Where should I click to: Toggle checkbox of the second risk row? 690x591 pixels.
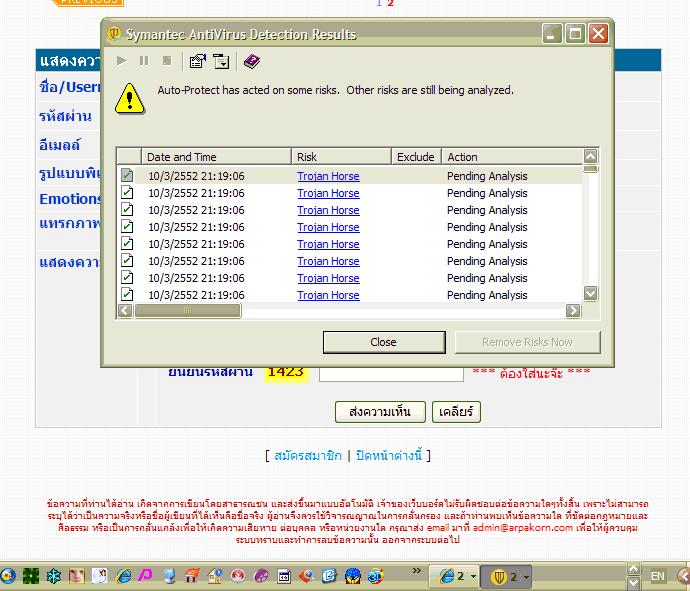127,192
